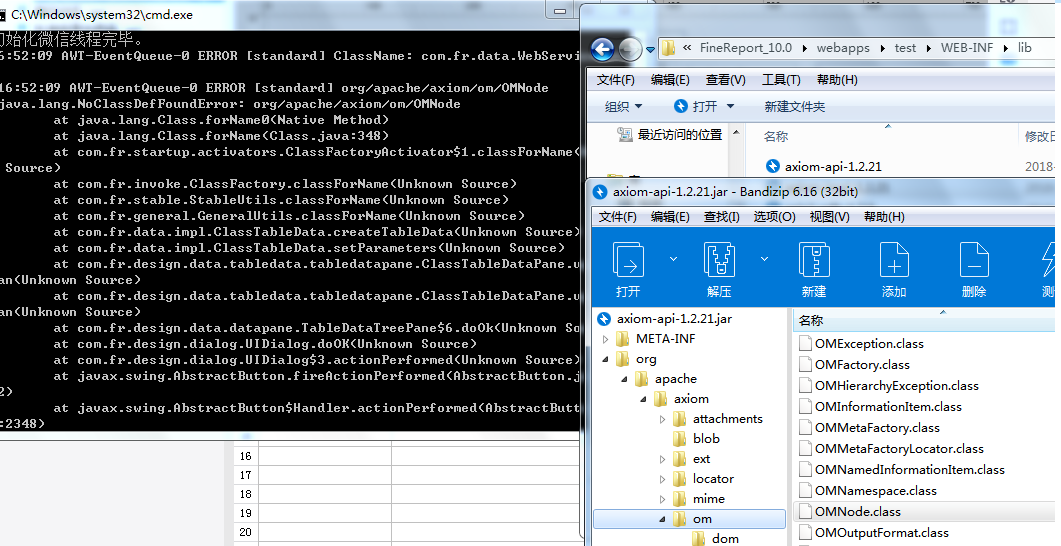This screenshot has height=546, width=1061.
Task: Expand the META-INF folder in Bandizip's tree
Action: coord(606,339)
